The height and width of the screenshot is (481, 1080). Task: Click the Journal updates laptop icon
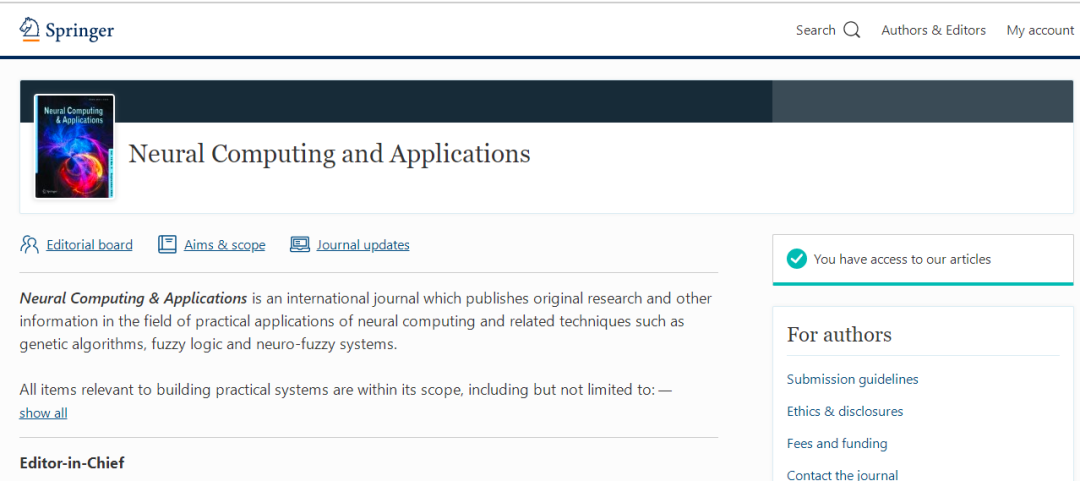[300, 244]
